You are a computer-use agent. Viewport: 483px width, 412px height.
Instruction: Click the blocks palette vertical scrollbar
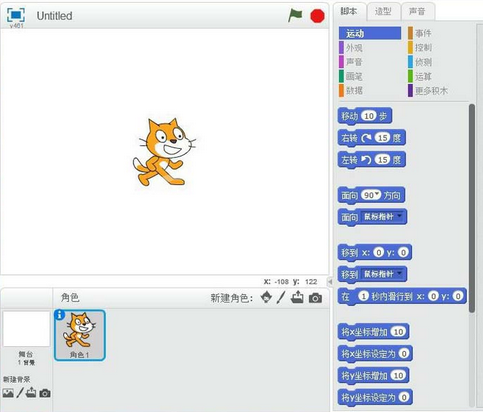point(472,208)
